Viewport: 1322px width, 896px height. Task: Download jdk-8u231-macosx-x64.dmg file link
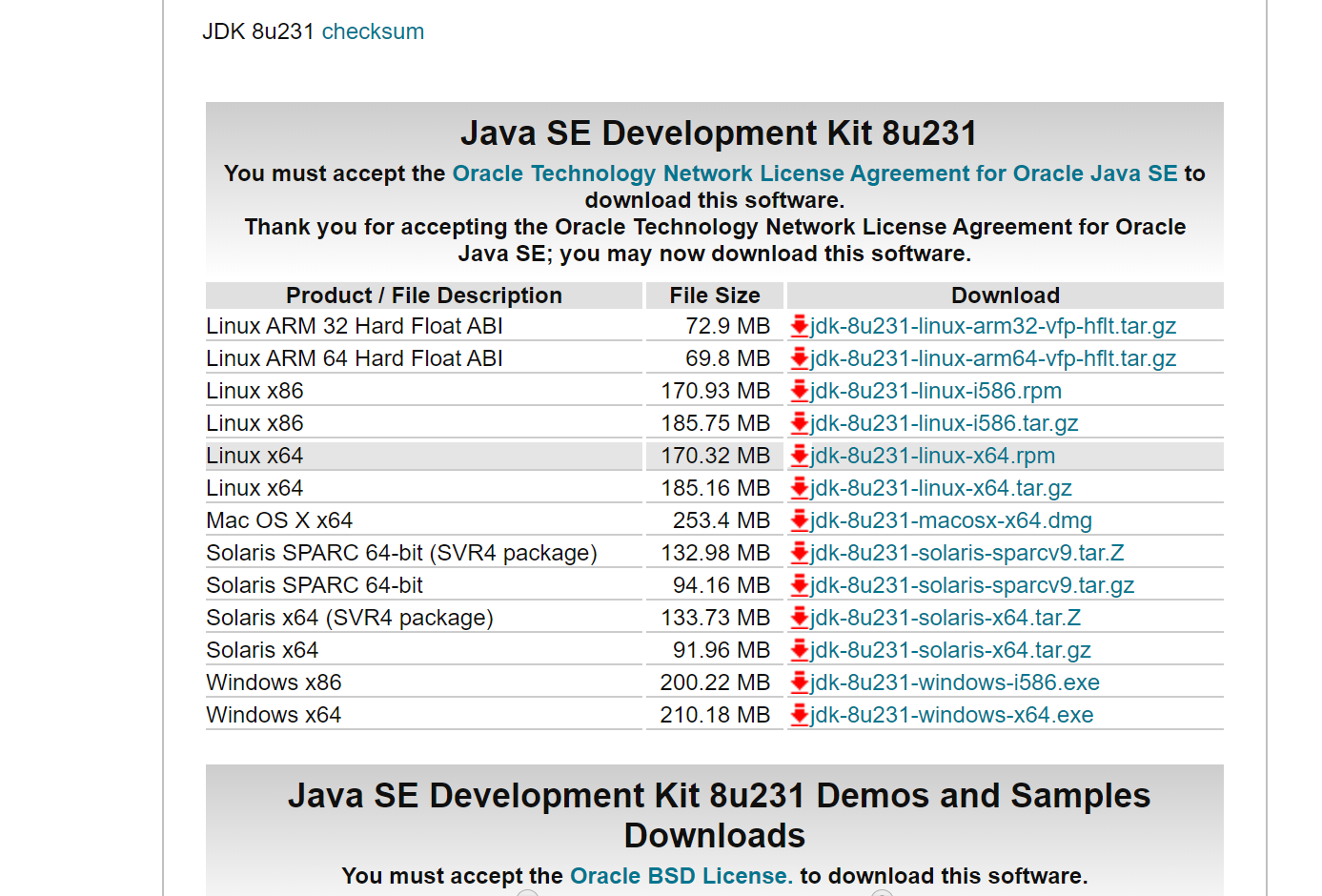pyautogui.click(x=951, y=520)
